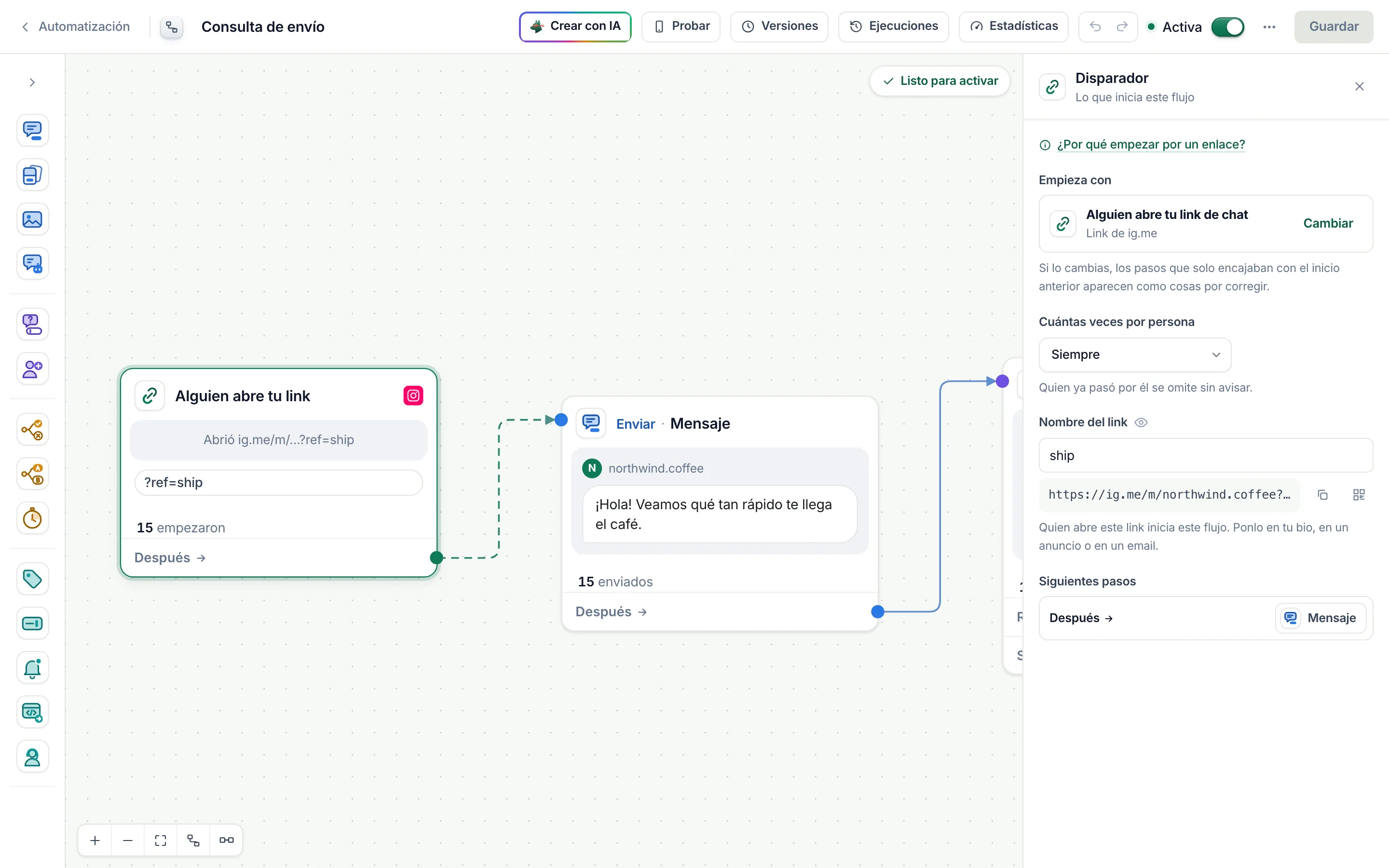Add a message block from sidebar
The image size is (1389, 868).
tap(33, 130)
